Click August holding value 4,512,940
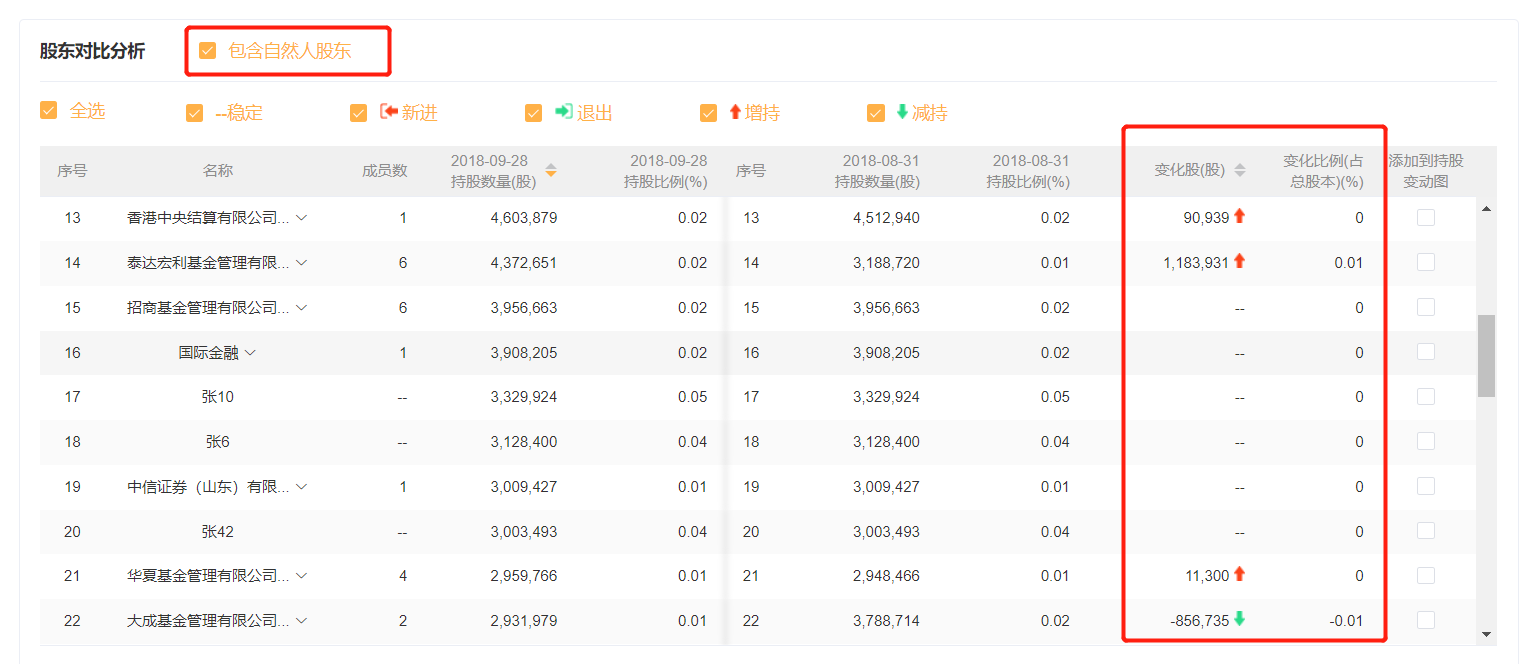The height and width of the screenshot is (664, 1534). [x=886, y=218]
